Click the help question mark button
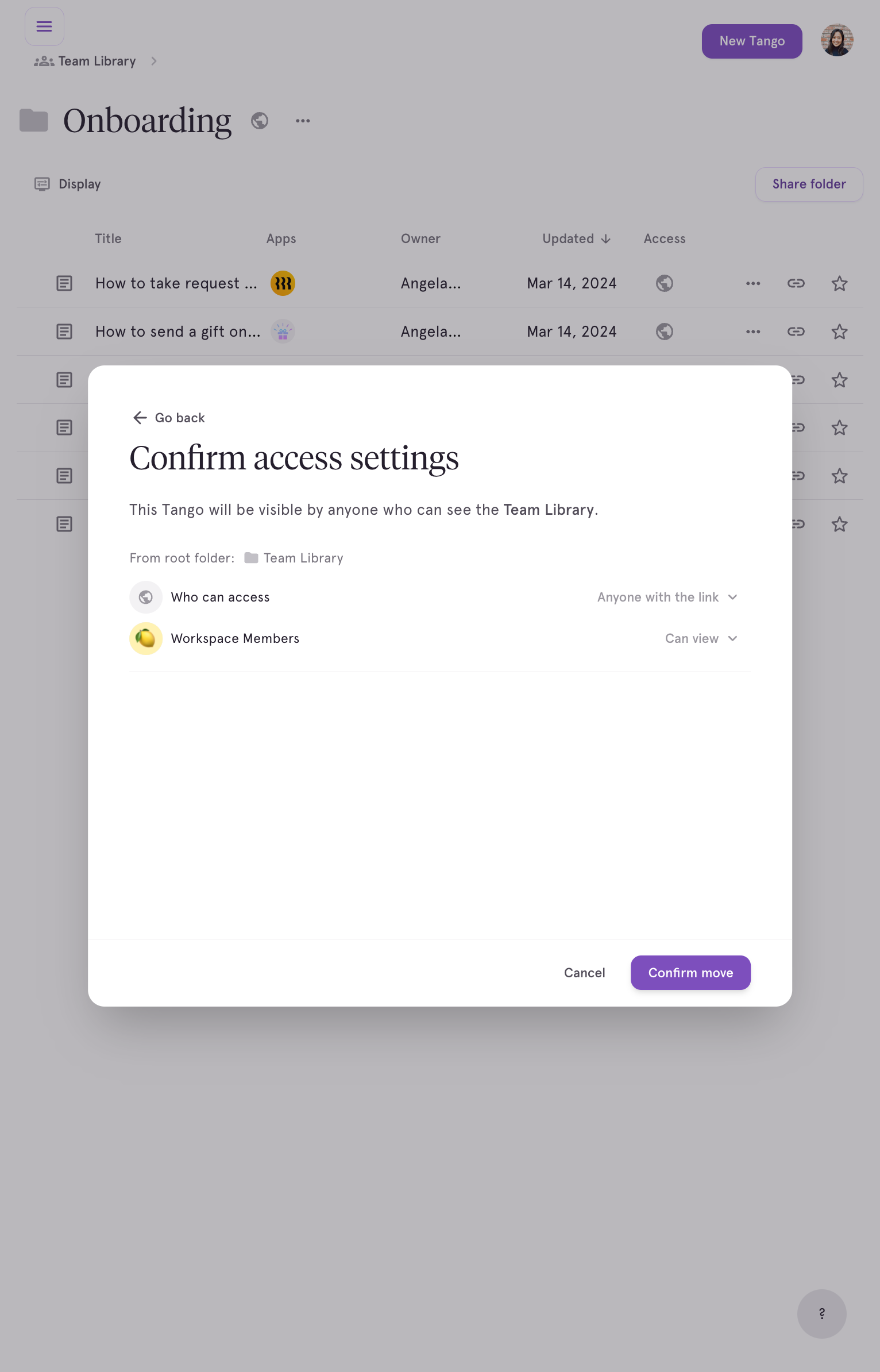Viewport: 880px width, 1372px height. click(x=821, y=1313)
